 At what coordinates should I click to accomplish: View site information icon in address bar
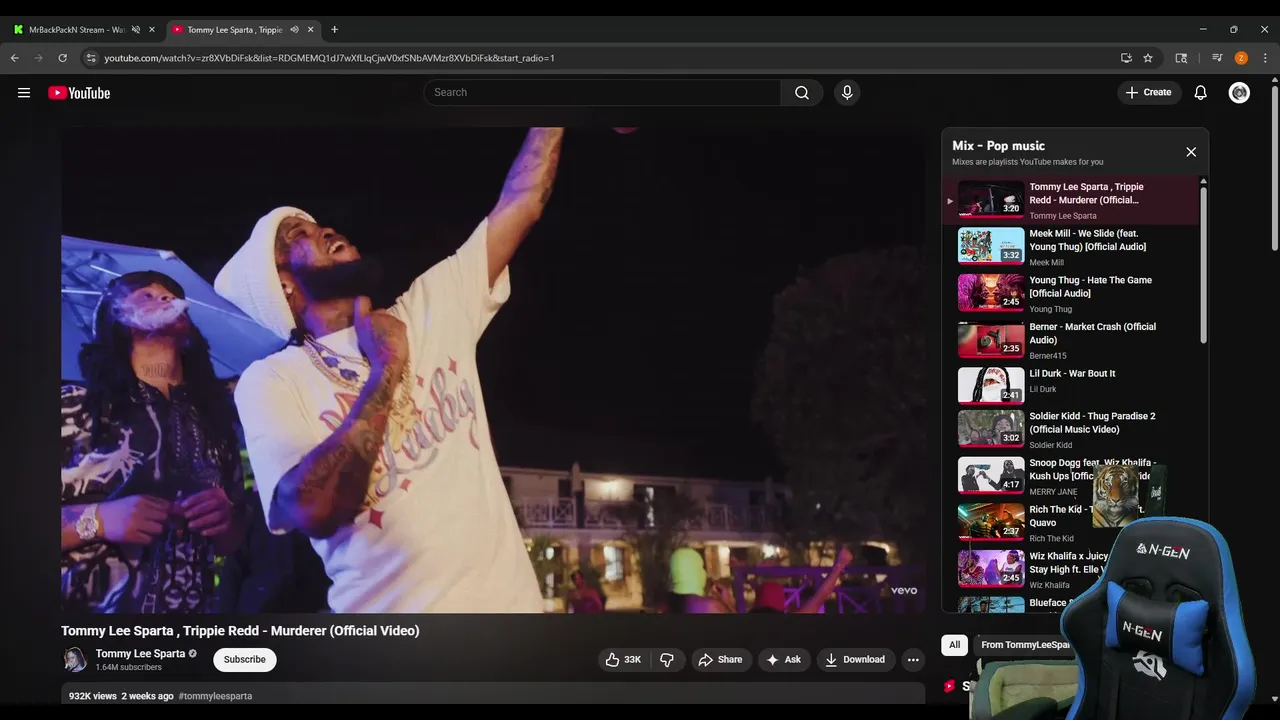point(90,58)
